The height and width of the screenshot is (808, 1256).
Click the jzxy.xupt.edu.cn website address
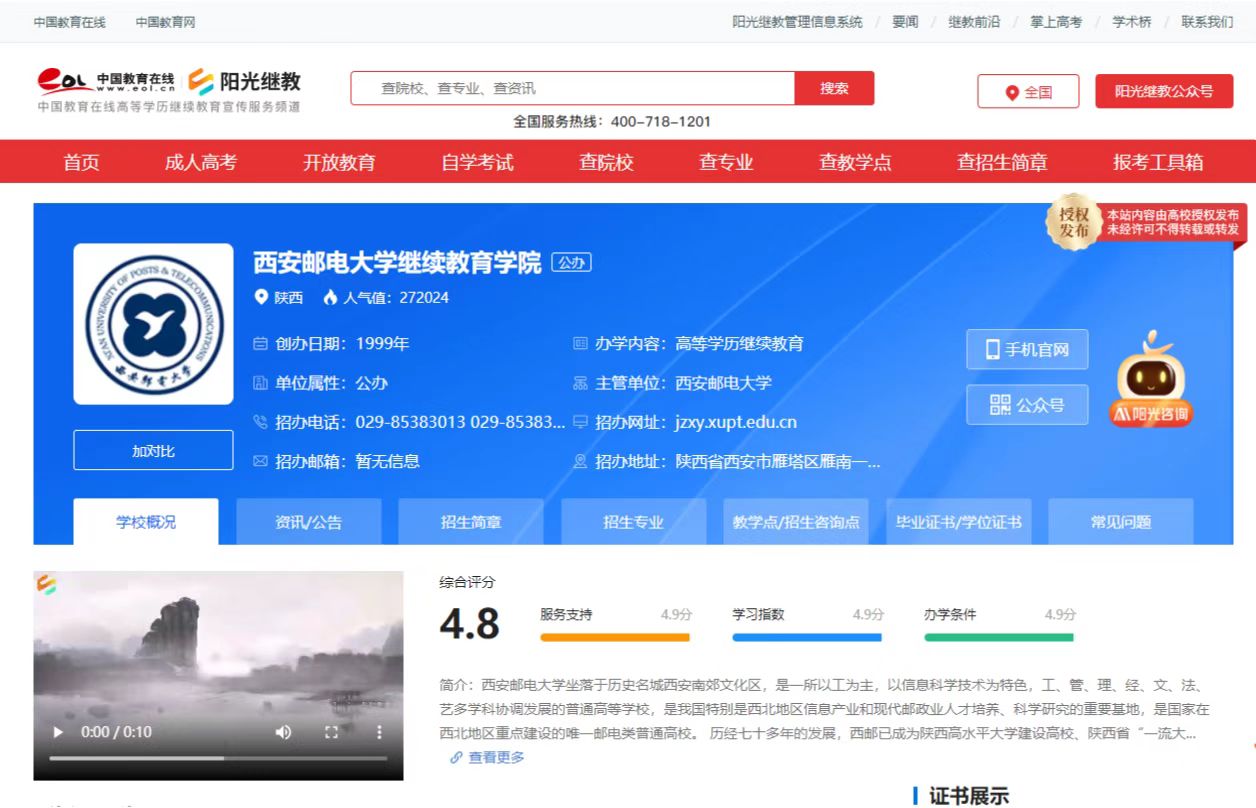tap(736, 422)
